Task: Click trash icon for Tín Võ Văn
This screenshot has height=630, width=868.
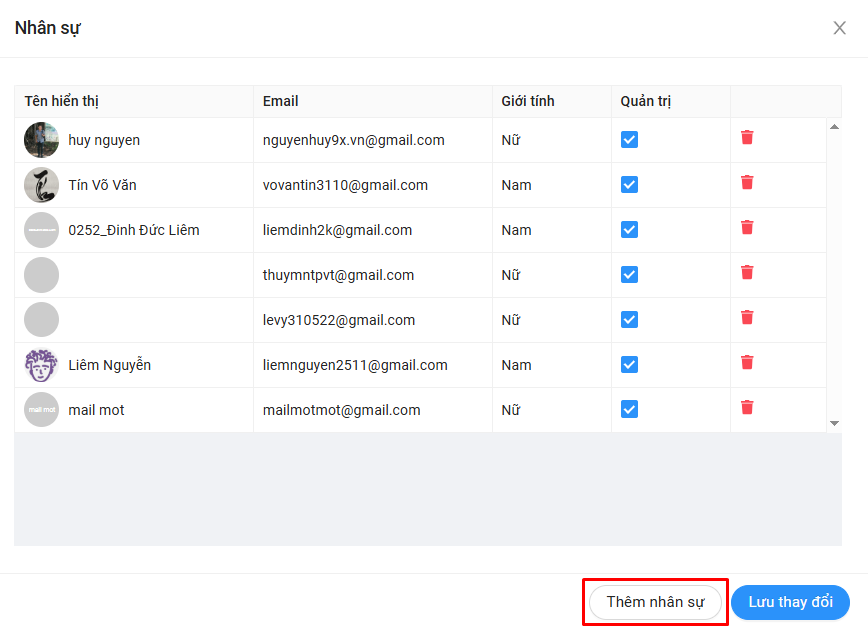Action: click(747, 183)
